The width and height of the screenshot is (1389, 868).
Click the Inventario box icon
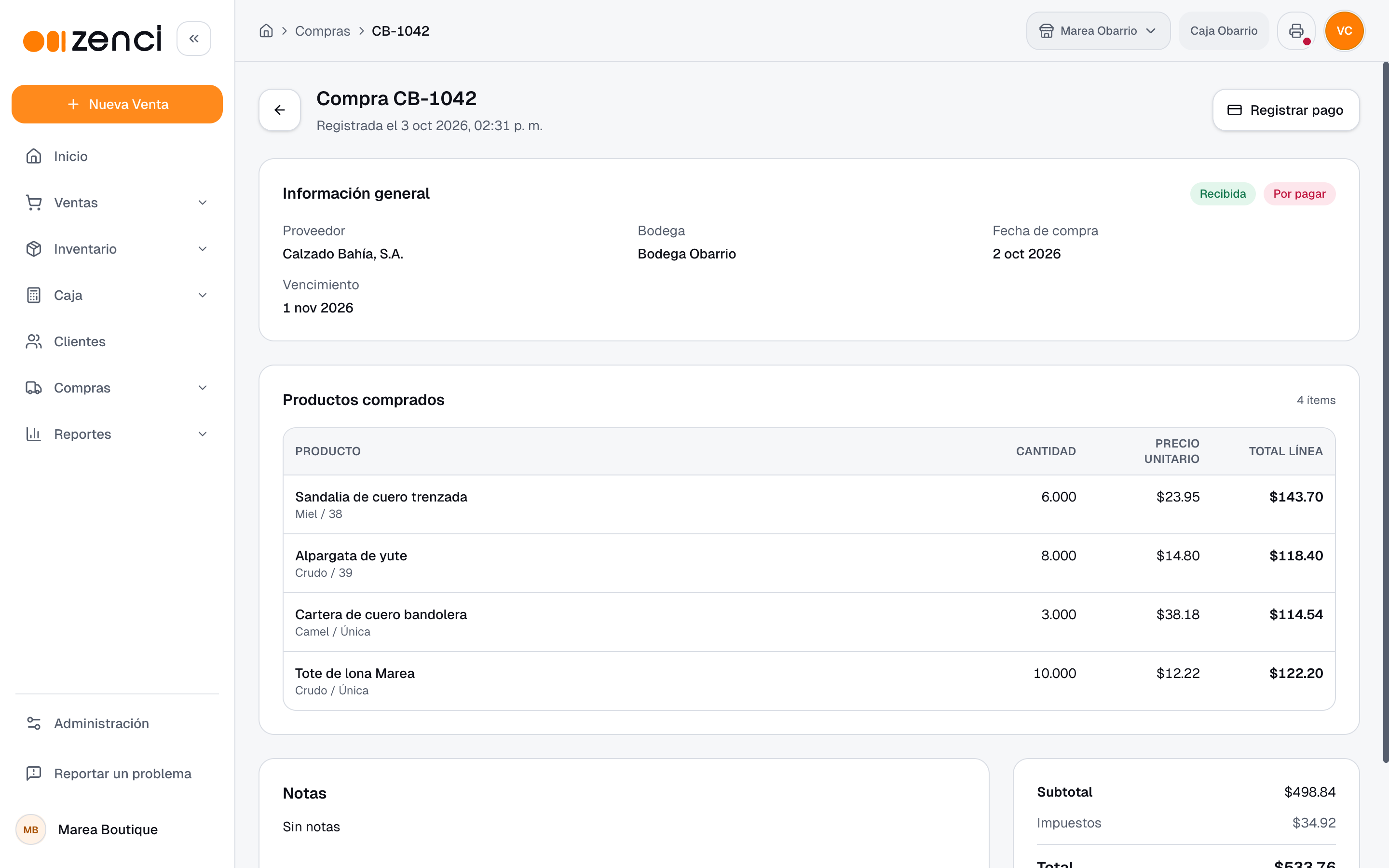(x=34, y=248)
